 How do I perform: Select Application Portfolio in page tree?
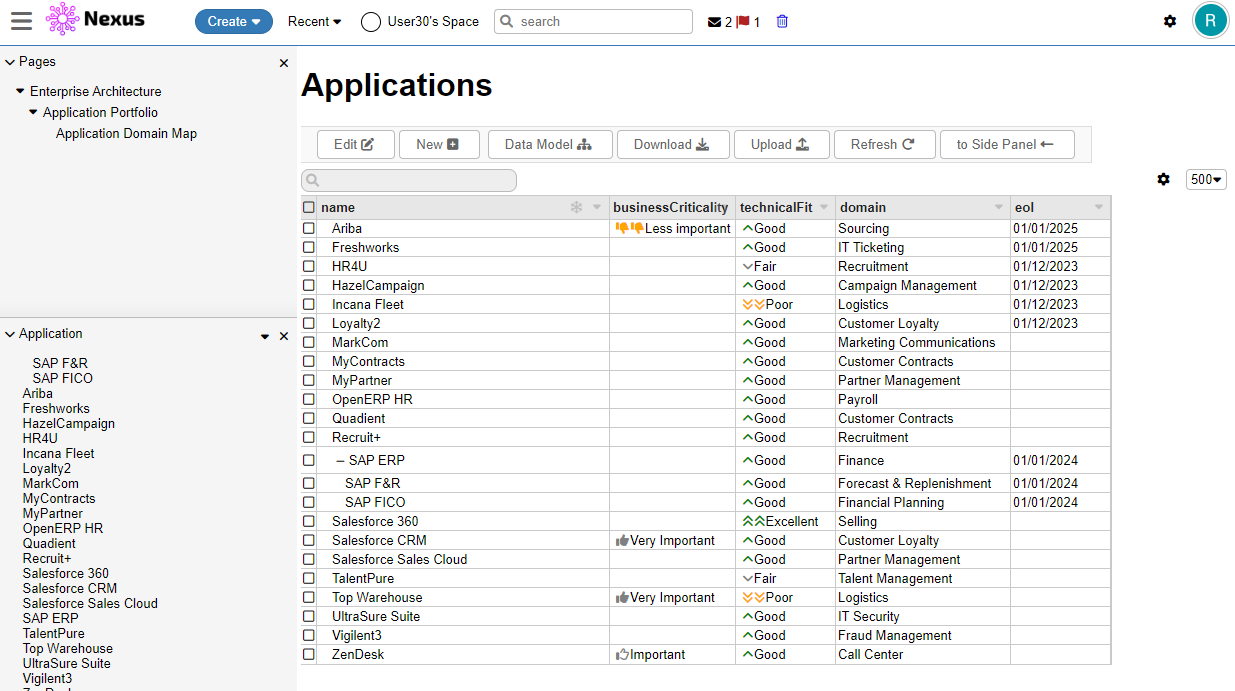(x=100, y=112)
